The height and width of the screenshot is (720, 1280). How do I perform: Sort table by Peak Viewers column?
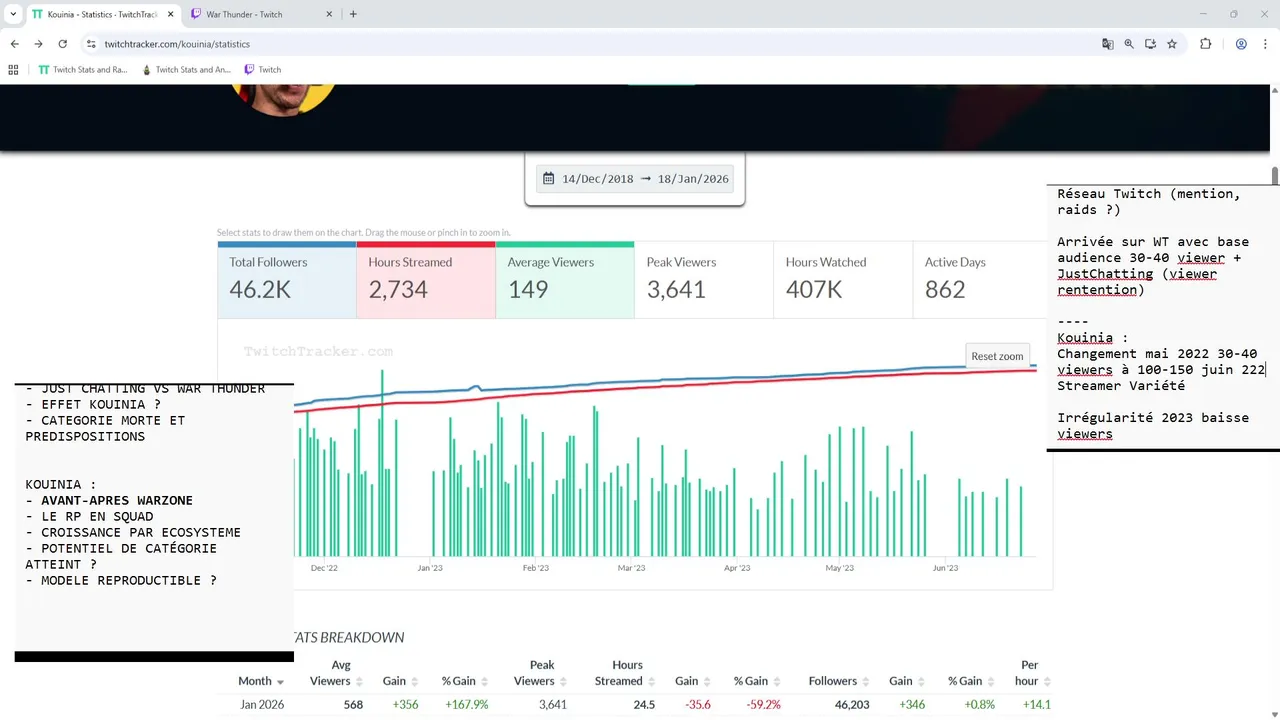(542, 673)
